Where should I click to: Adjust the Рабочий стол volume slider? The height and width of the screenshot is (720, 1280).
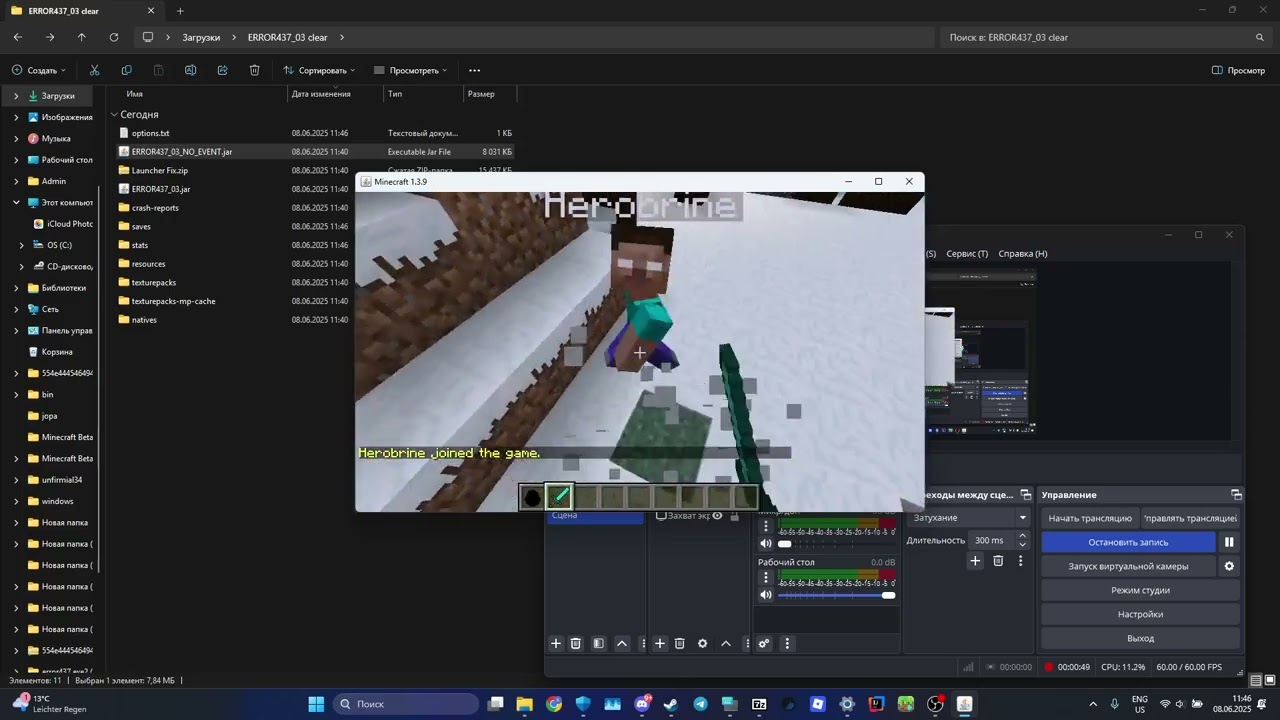tap(836, 595)
